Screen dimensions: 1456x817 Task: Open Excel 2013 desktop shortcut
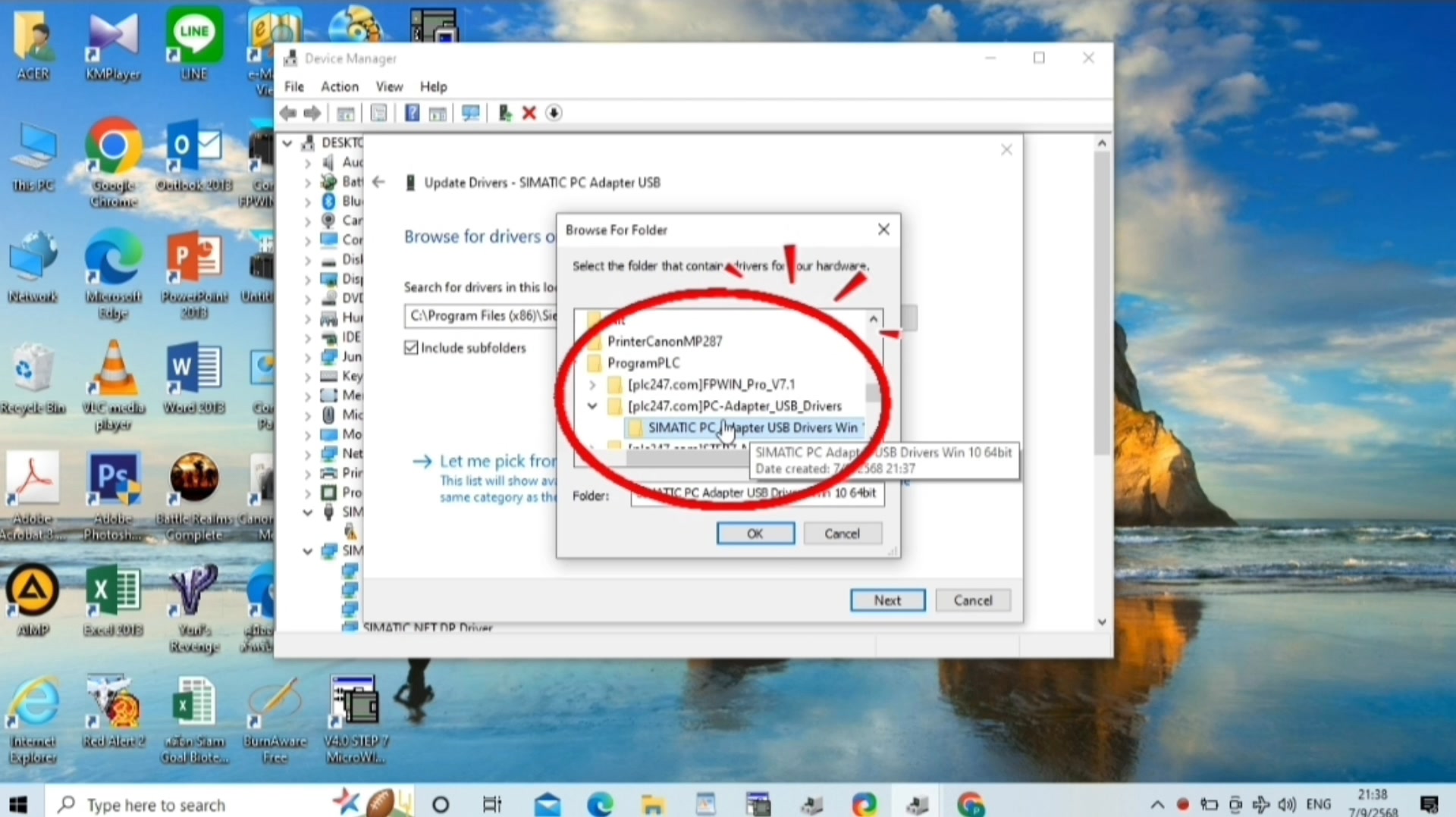(x=113, y=599)
